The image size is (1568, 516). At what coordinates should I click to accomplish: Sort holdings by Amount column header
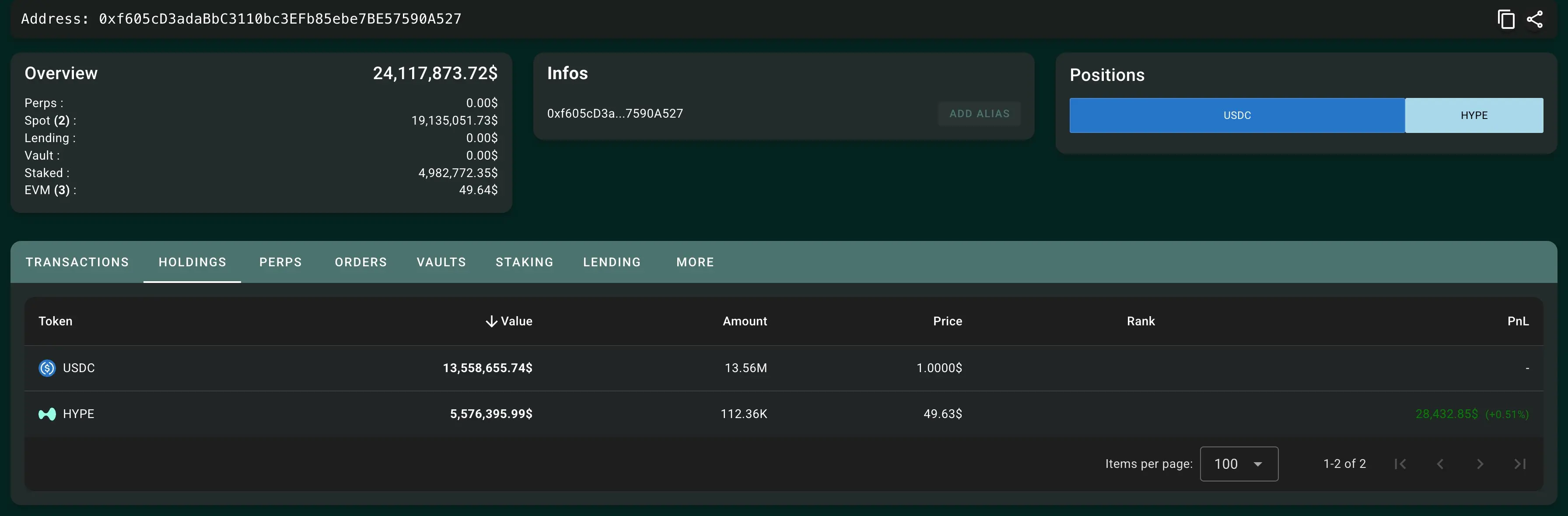coord(745,321)
